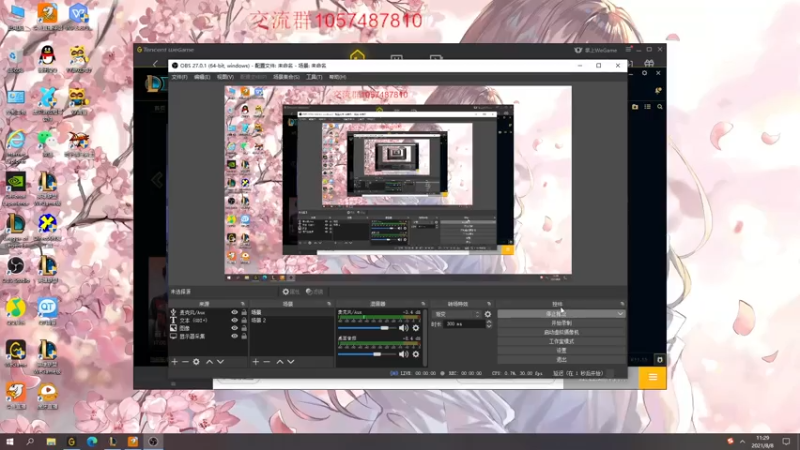Image resolution: width=800 pixels, height=450 pixels.
Task: Open 麦克风/Aux audio settings gear
Action: click(x=416, y=328)
